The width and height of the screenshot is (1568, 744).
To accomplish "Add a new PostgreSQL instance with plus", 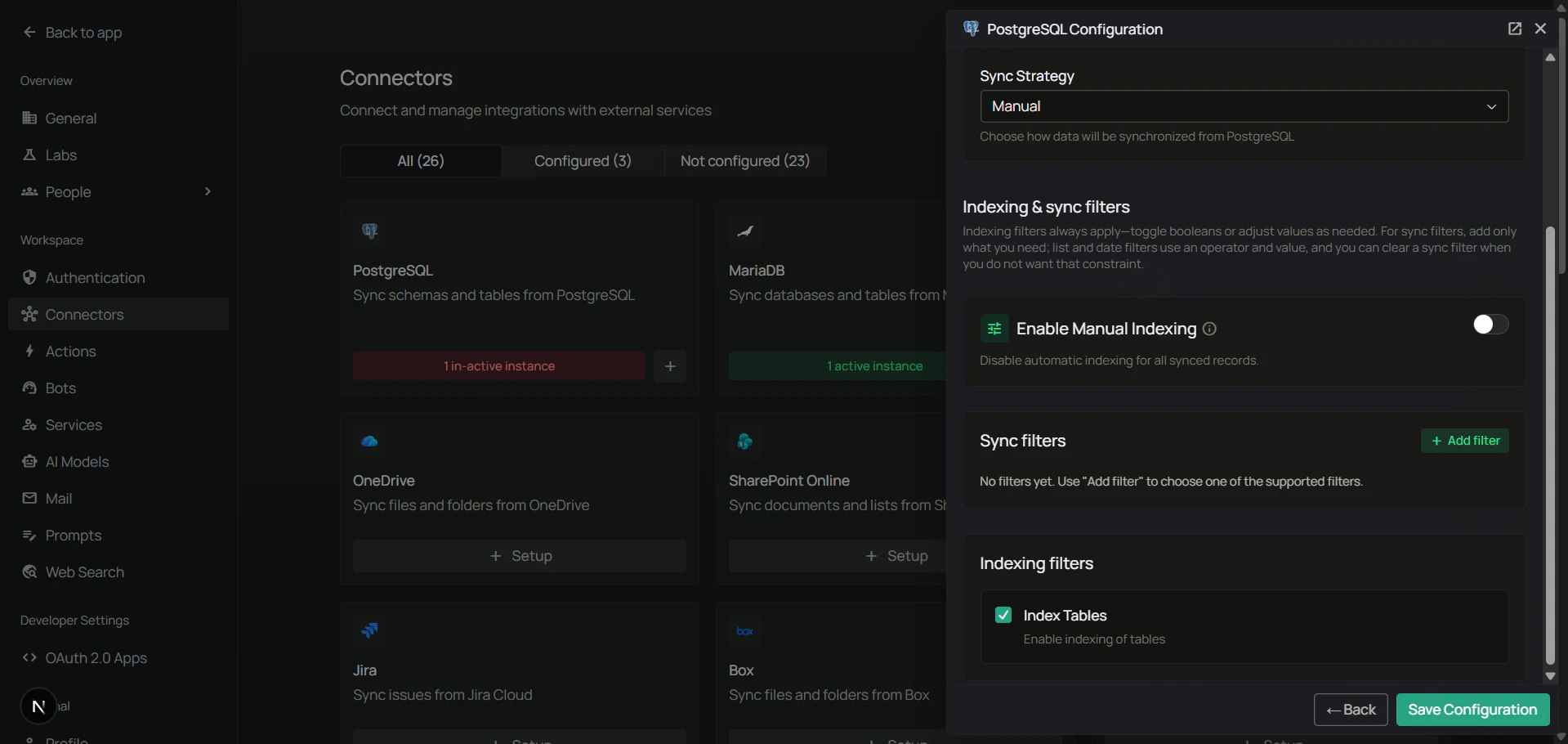I will point(670,366).
